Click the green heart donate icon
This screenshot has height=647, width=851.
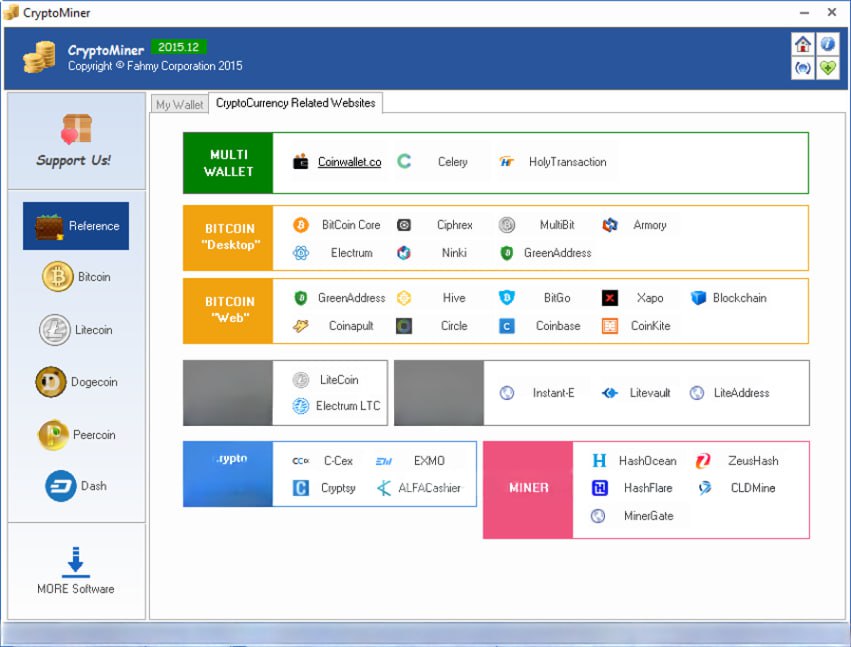click(827, 68)
